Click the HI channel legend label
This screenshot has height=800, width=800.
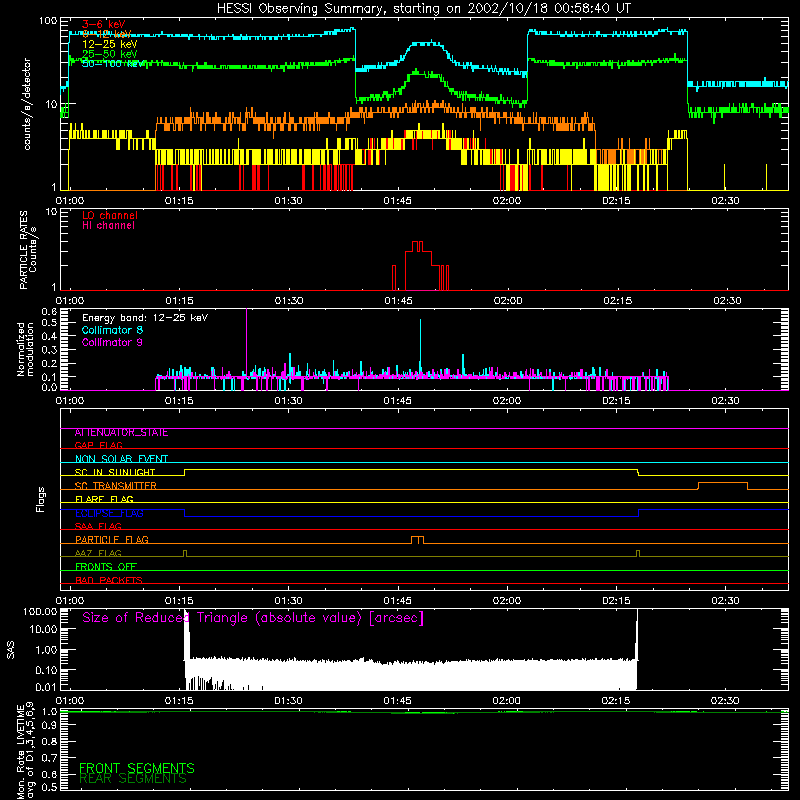(x=108, y=226)
